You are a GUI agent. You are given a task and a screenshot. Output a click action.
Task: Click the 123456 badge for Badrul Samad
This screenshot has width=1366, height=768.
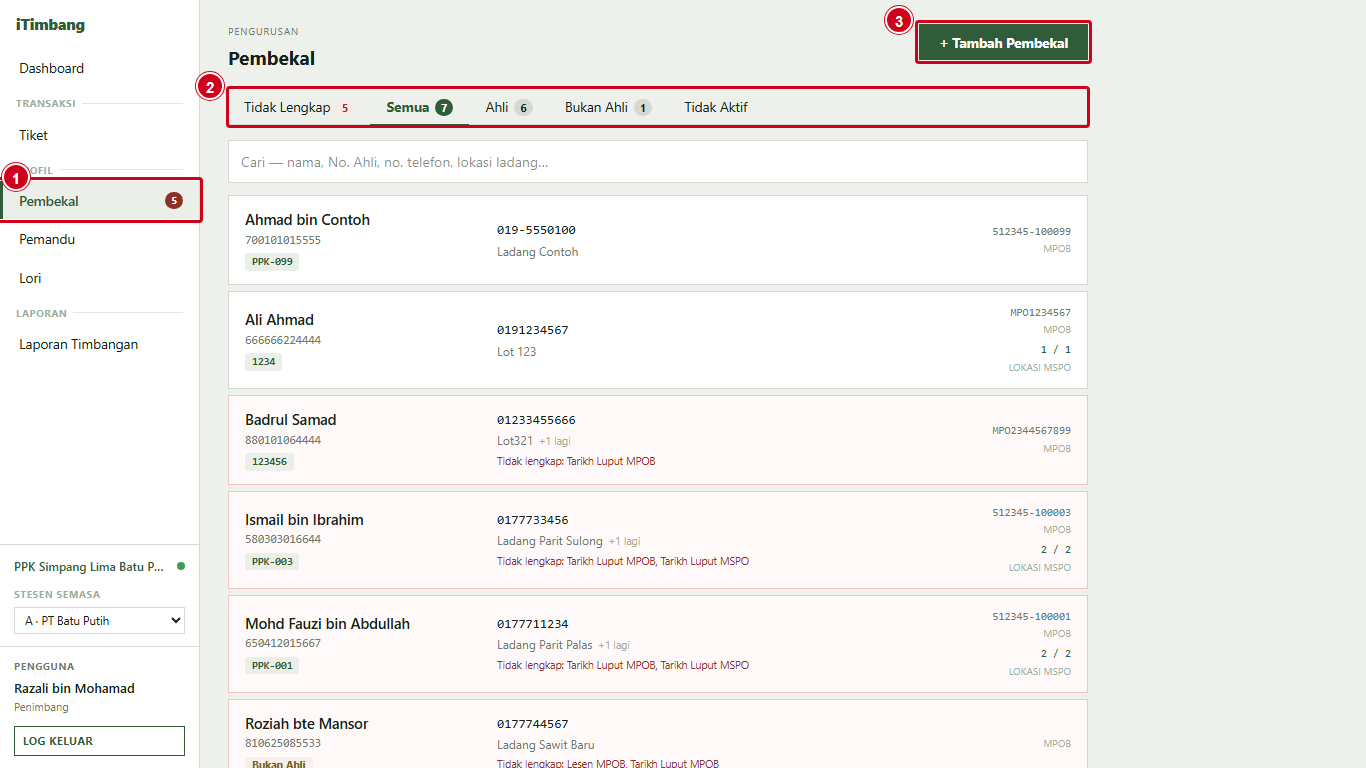pos(269,462)
